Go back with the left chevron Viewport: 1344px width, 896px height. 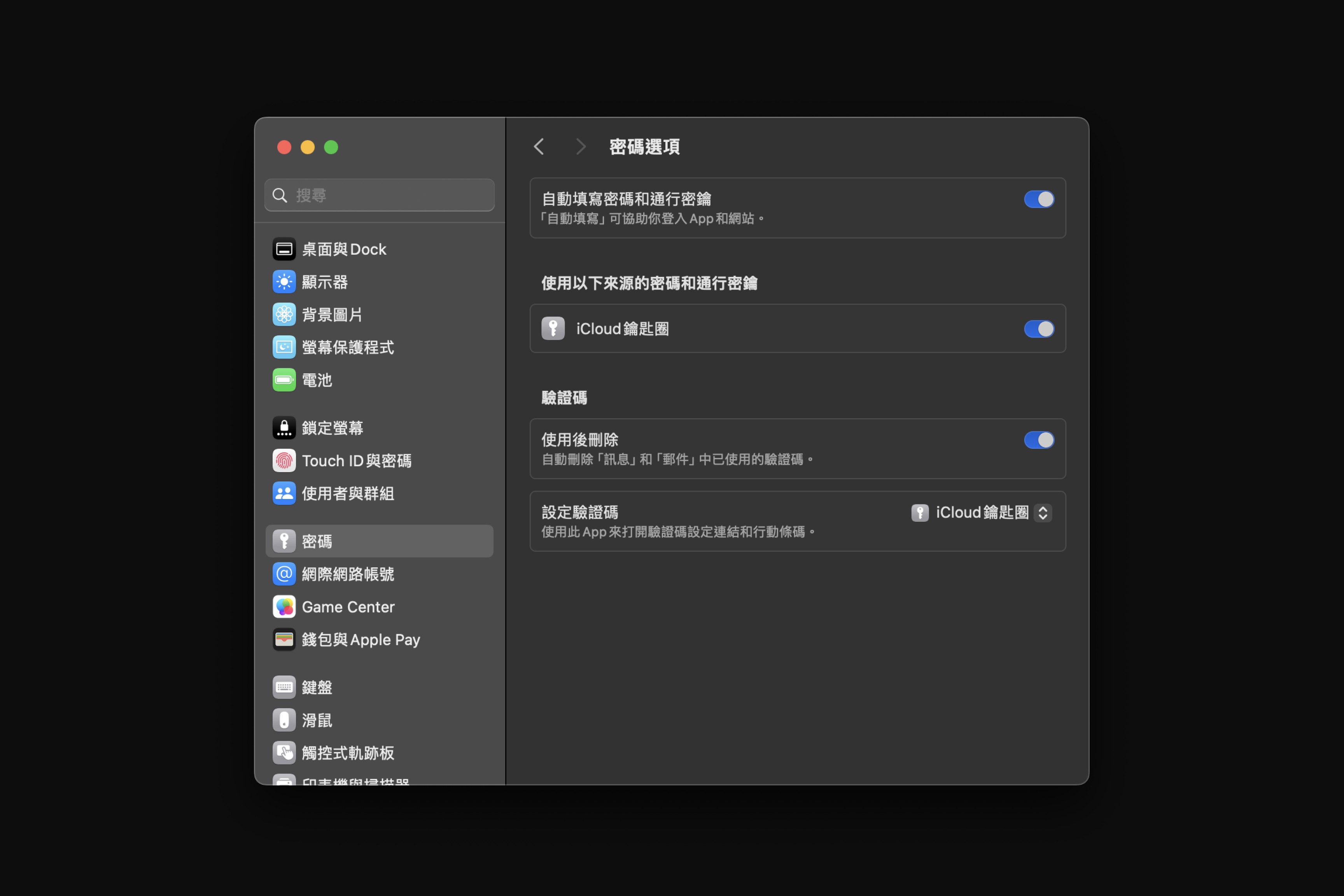tap(539, 147)
